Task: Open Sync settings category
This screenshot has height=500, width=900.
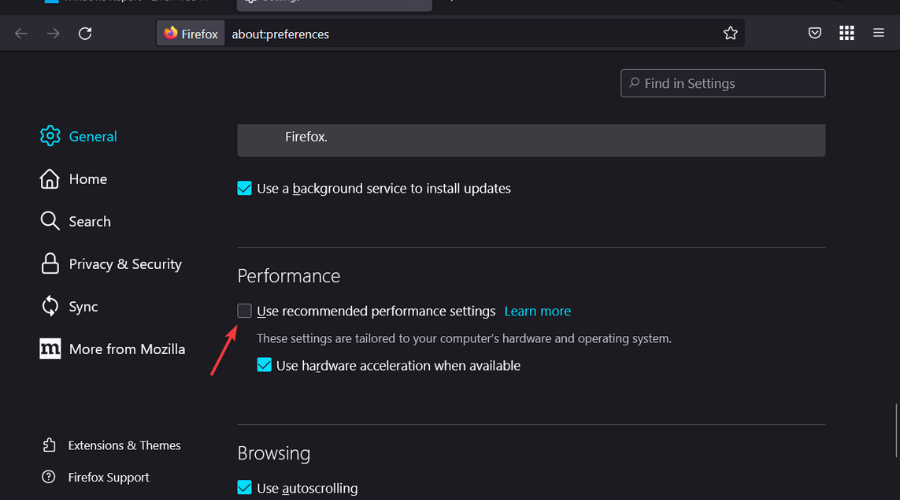Action: click(69, 307)
